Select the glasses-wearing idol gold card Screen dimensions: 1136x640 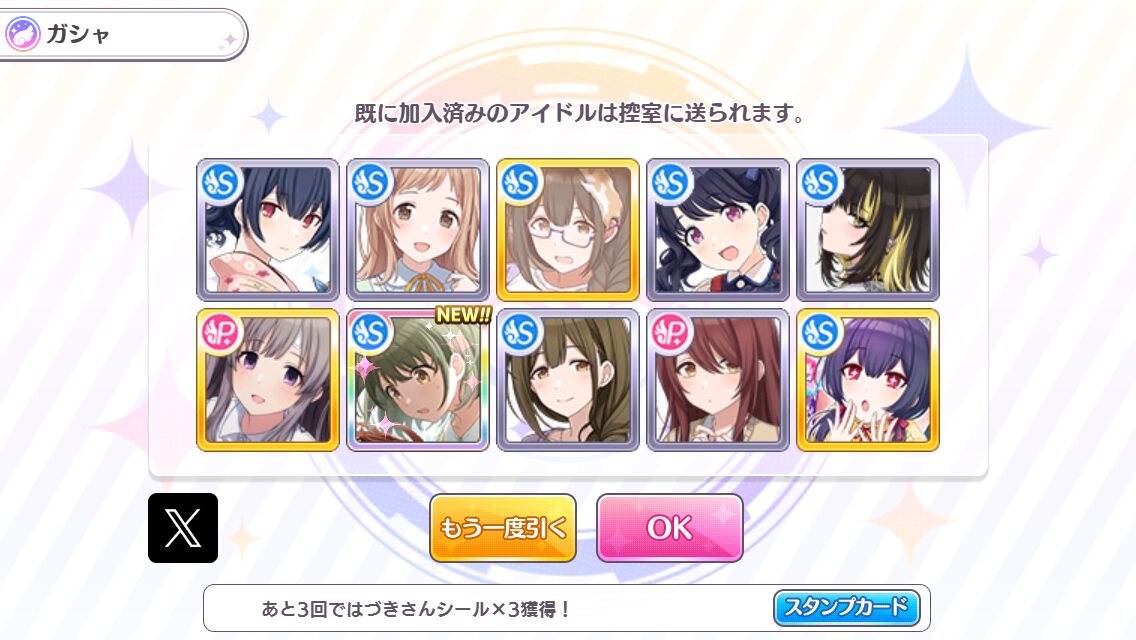click(x=568, y=230)
